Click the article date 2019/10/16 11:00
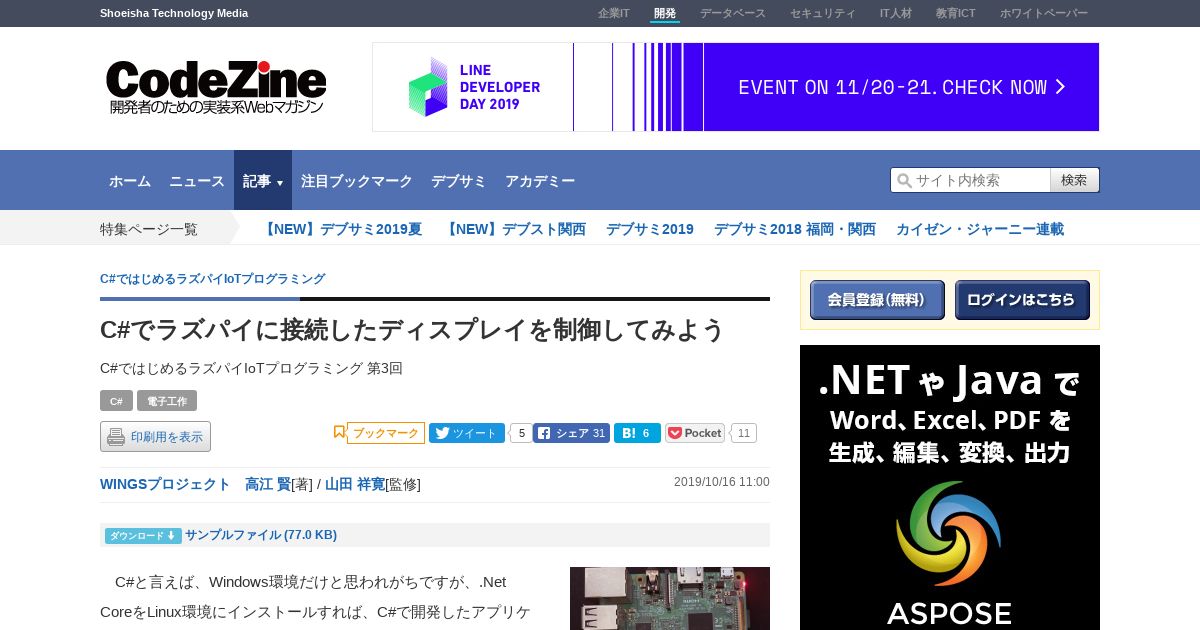 coord(722,482)
